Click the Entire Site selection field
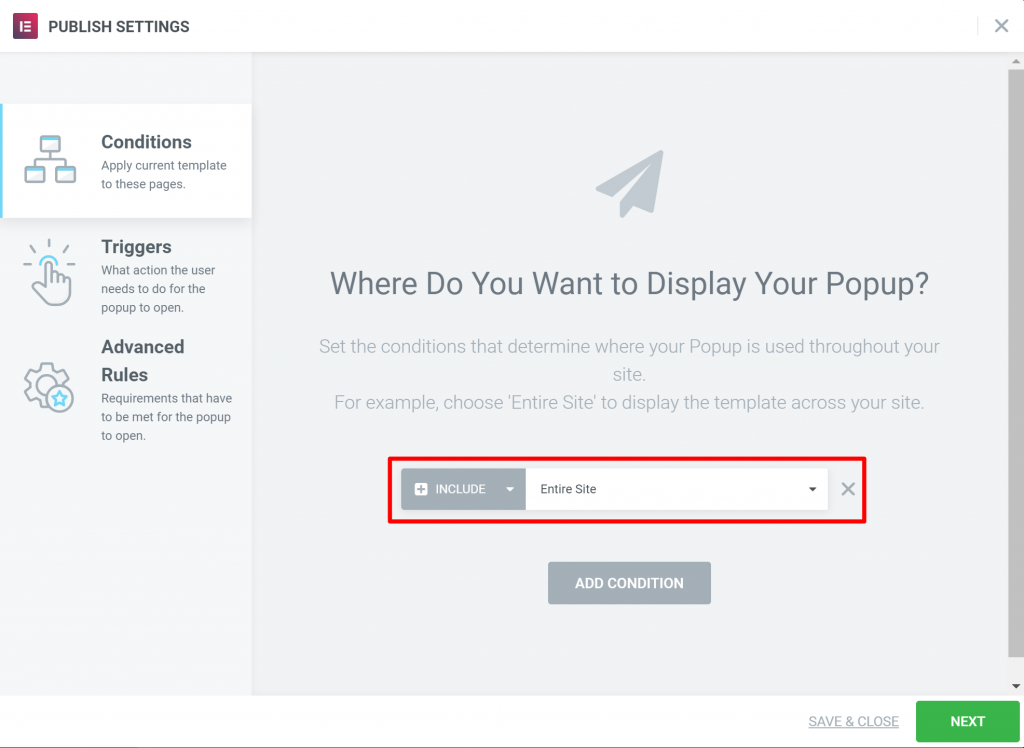Viewport: 1024px width, 748px height. [x=660, y=489]
